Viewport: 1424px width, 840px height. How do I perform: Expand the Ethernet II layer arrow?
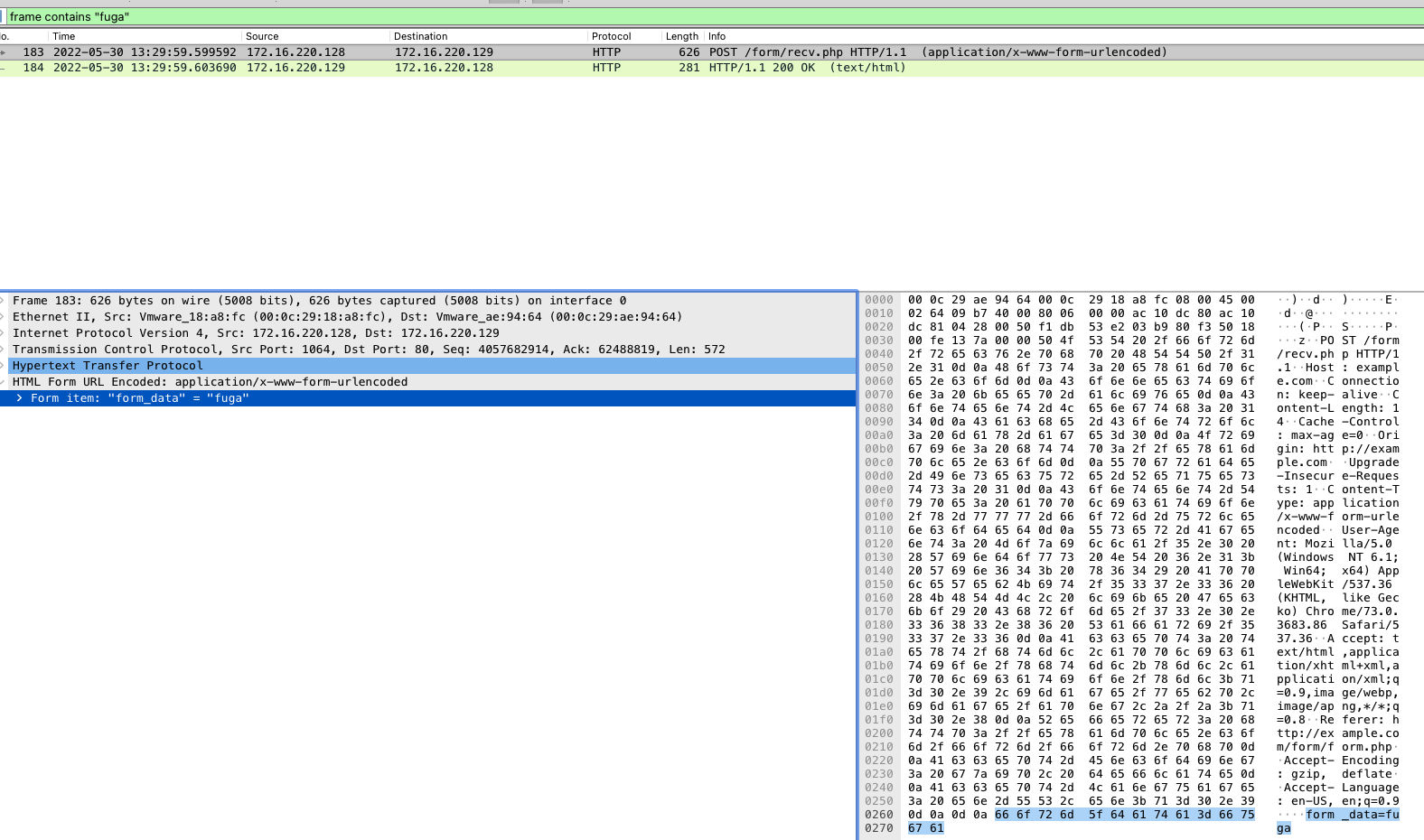click(x=4, y=317)
